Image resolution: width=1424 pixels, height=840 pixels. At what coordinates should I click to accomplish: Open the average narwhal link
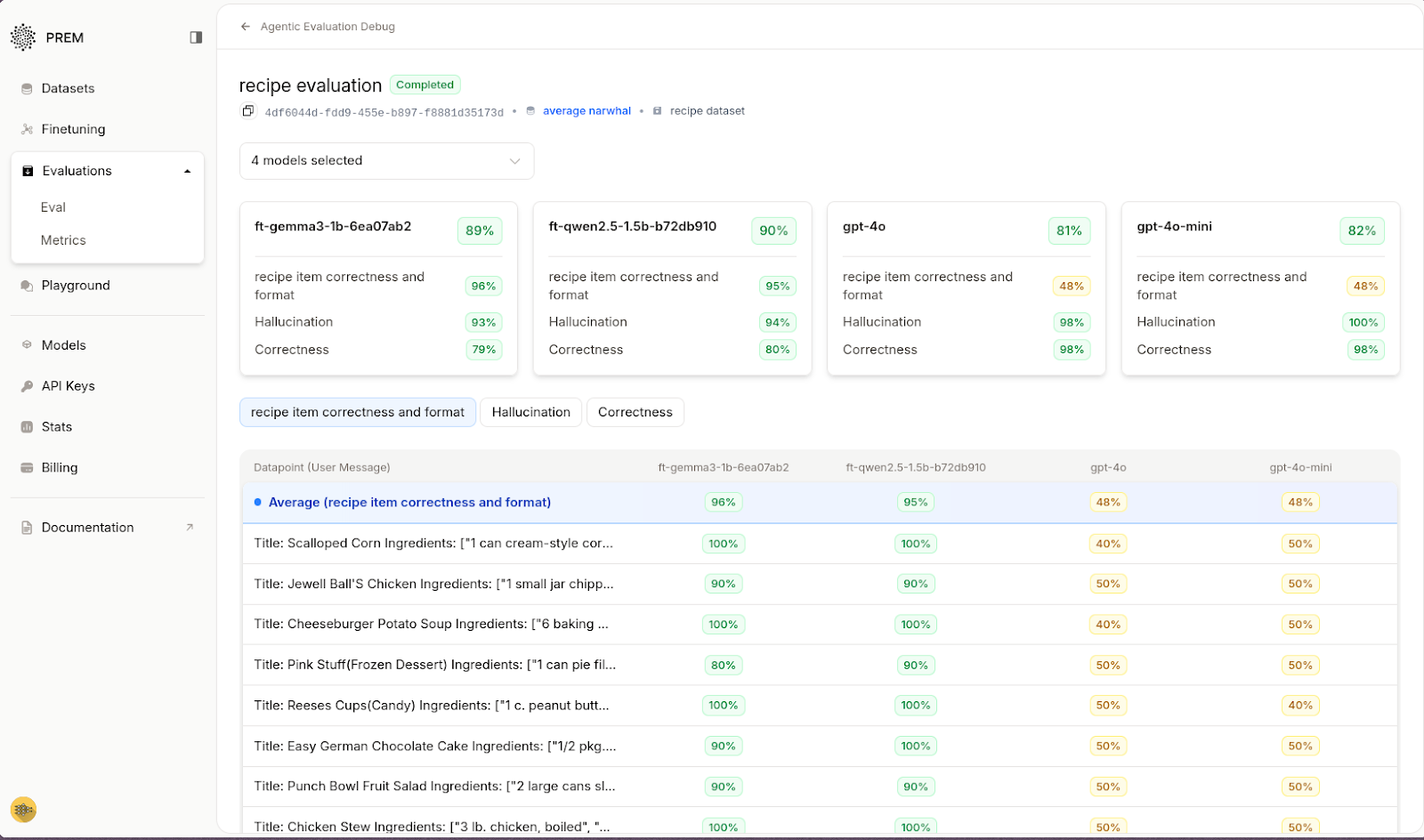click(x=587, y=110)
